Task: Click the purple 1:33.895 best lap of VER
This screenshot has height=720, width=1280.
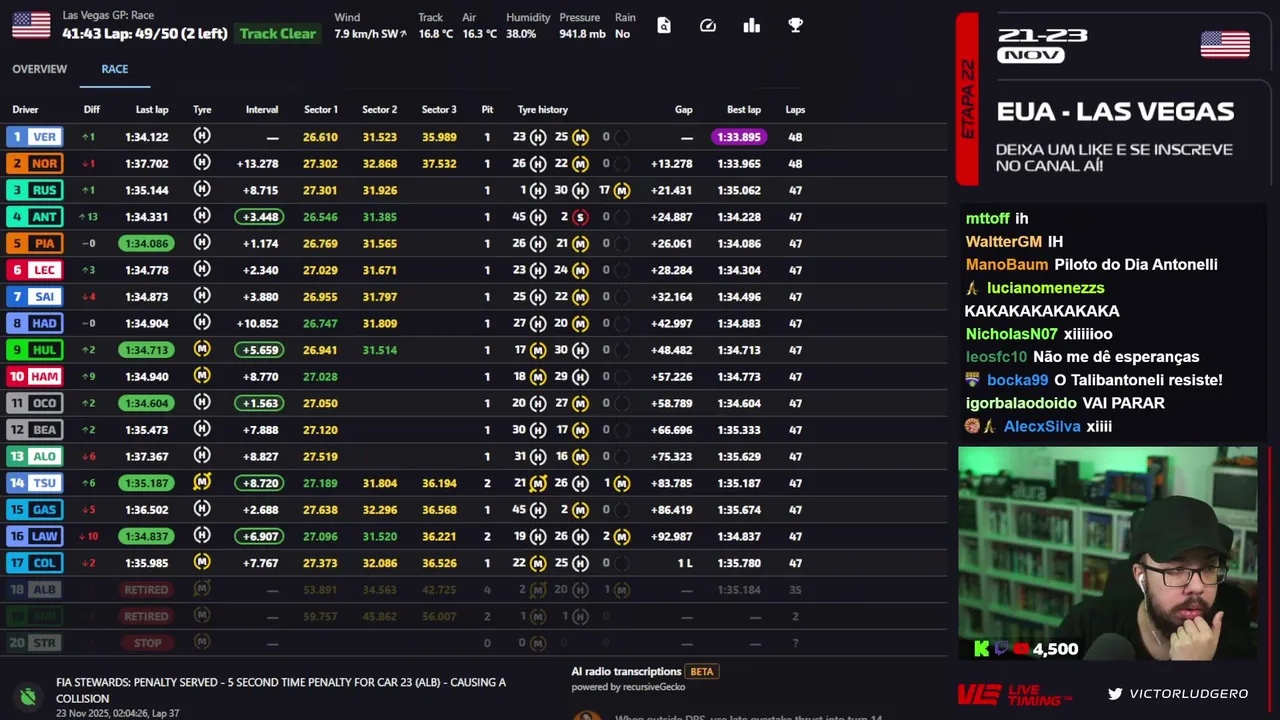Action: coord(739,137)
